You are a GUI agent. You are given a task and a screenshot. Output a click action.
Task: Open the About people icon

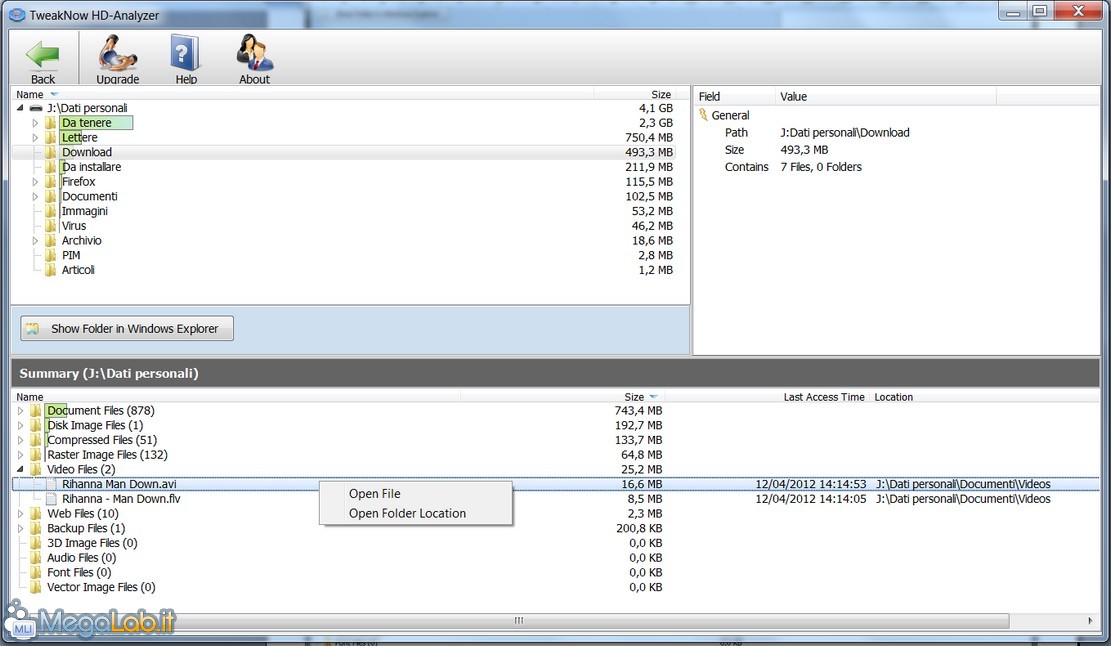[254, 52]
